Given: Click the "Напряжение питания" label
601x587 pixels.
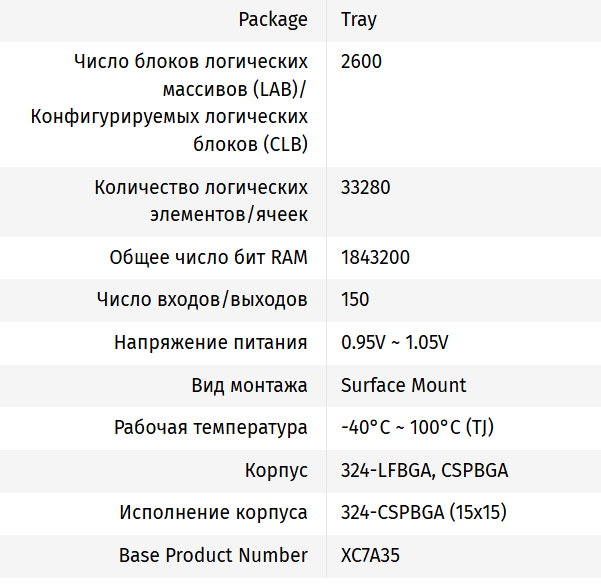Looking at the screenshot, I should tap(210, 342).
